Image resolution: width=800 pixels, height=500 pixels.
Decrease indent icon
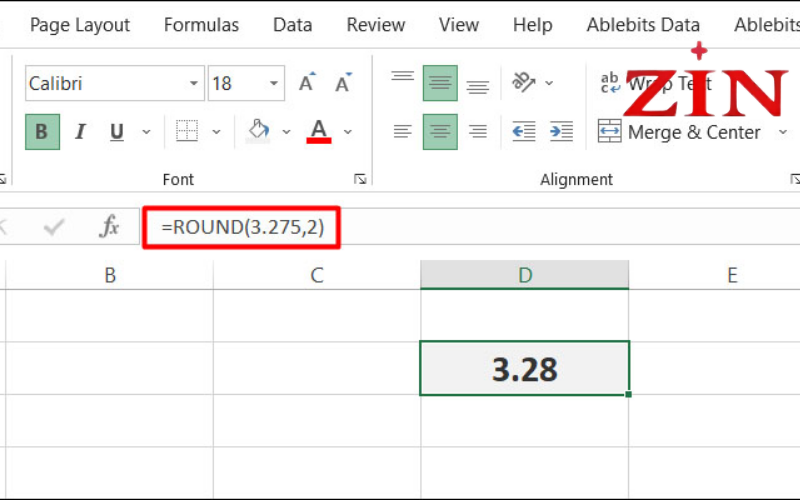tap(523, 132)
